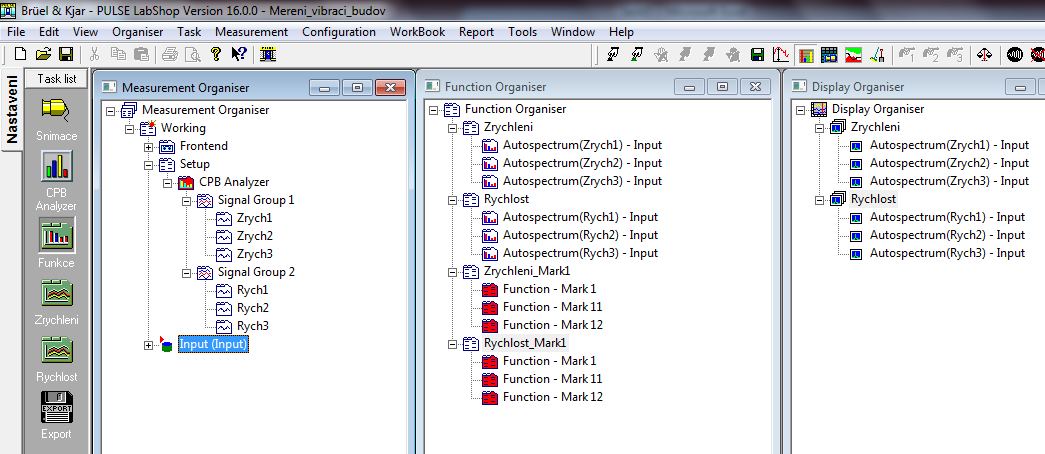Expand the Input (Input) node
Image resolution: width=1045 pixels, height=454 pixels.
[148, 345]
